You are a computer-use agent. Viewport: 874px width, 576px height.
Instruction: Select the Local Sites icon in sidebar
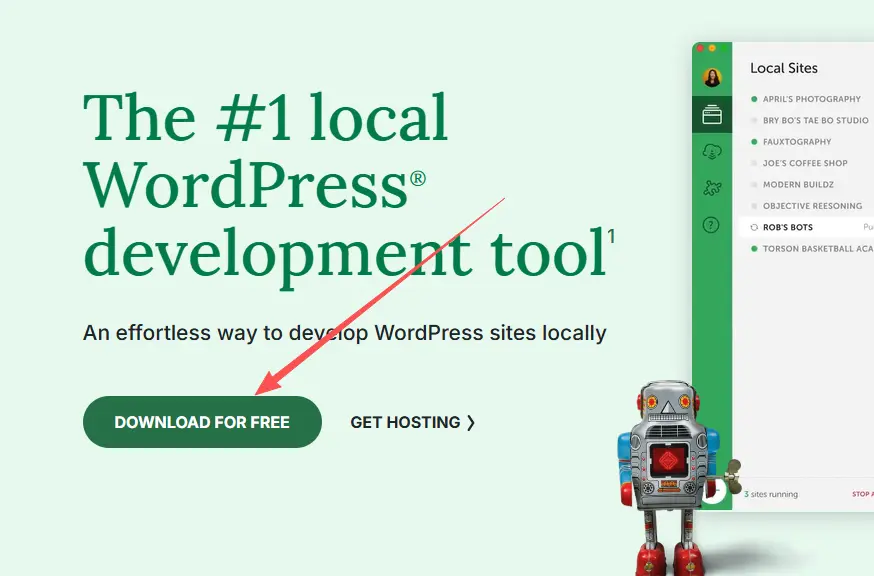pyautogui.click(x=712, y=115)
